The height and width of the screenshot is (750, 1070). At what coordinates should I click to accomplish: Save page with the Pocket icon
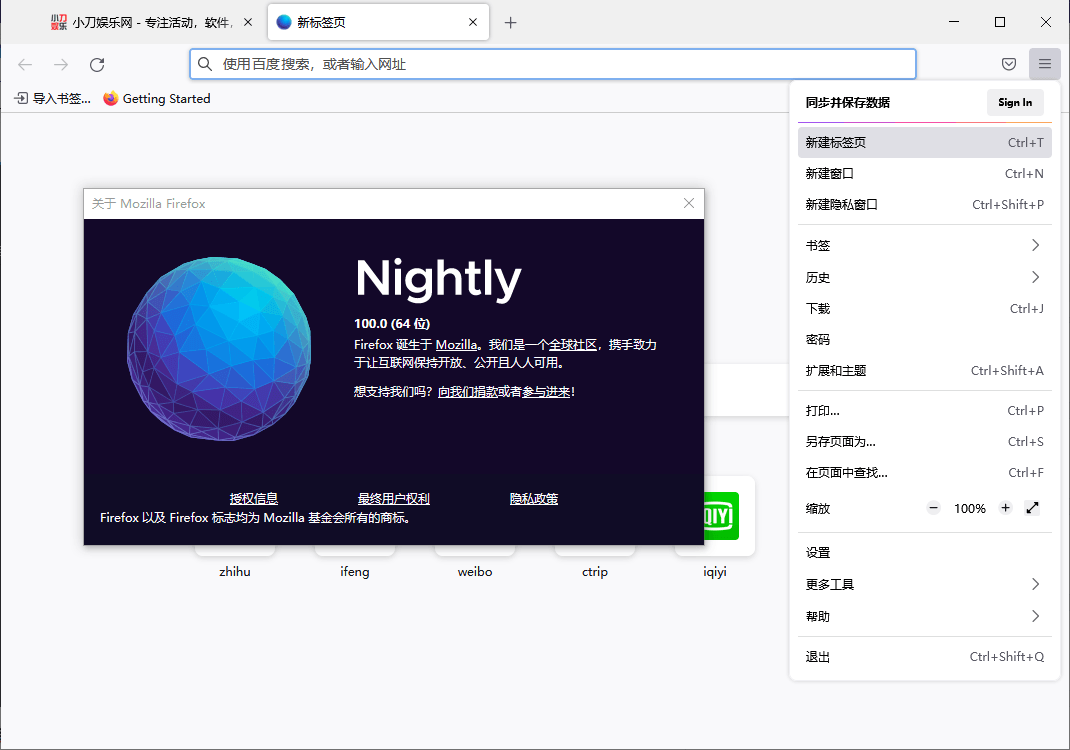[x=1009, y=63]
